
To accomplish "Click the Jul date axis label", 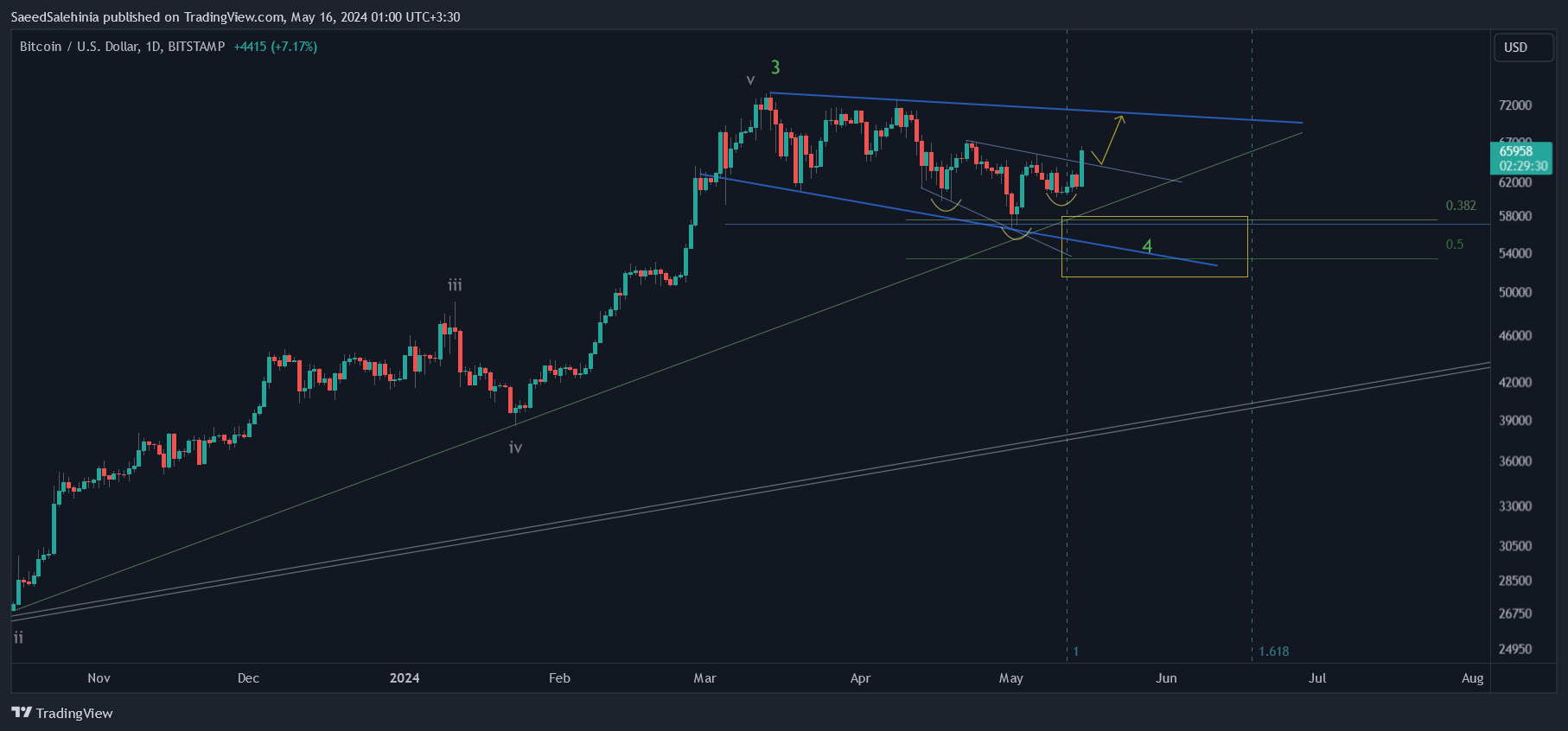I will click(1317, 678).
